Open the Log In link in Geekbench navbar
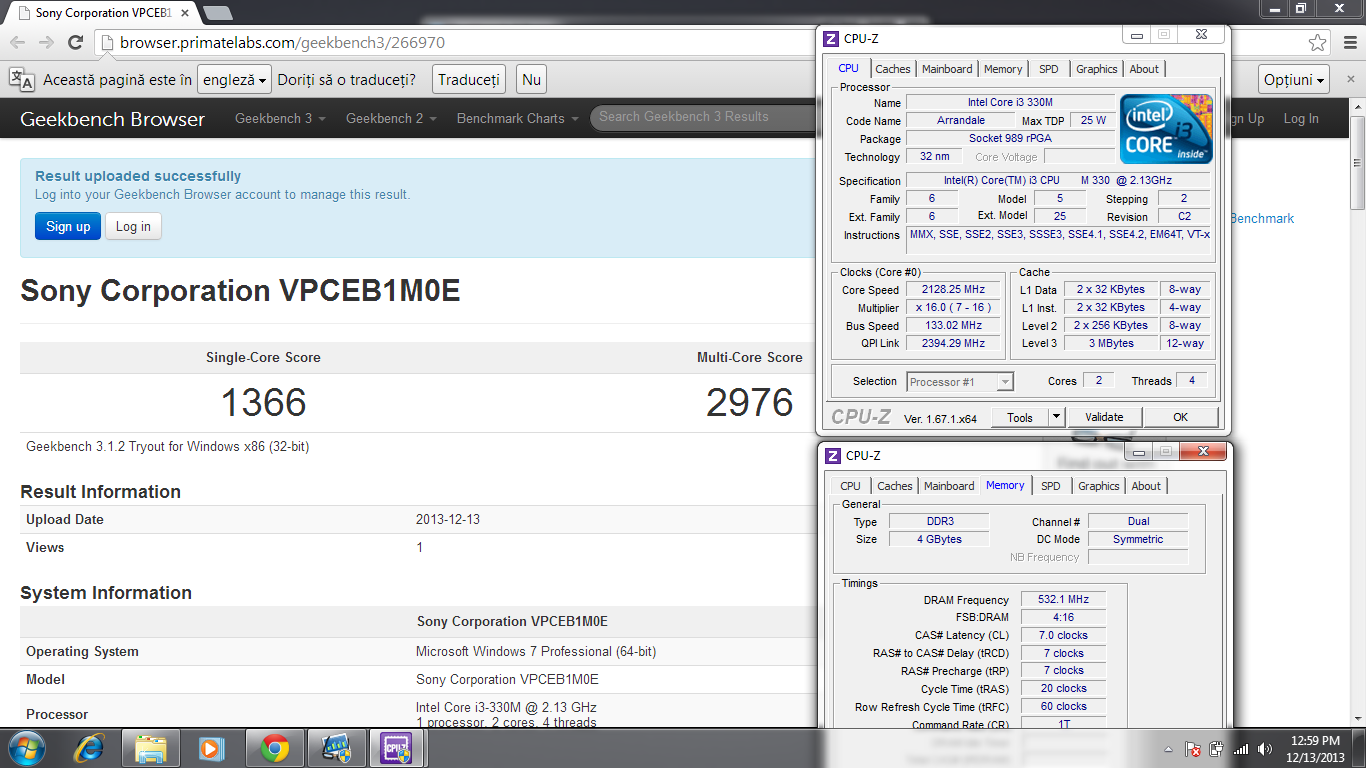The height and width of the screenshot is (768, 1366). pyautogui.click(x=1301, y=118)
